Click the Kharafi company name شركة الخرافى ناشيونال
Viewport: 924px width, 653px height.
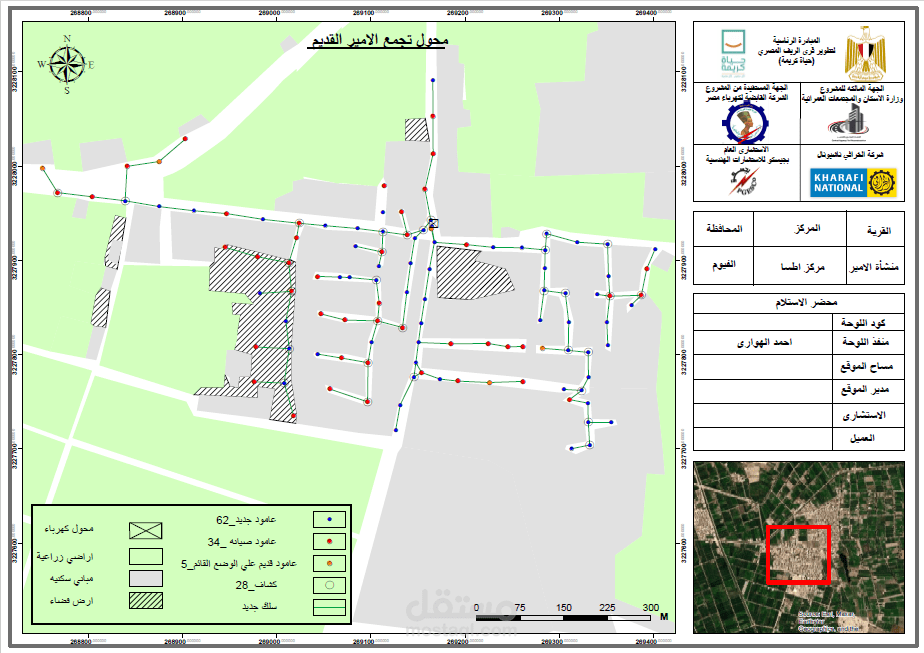tap(850, 154)
